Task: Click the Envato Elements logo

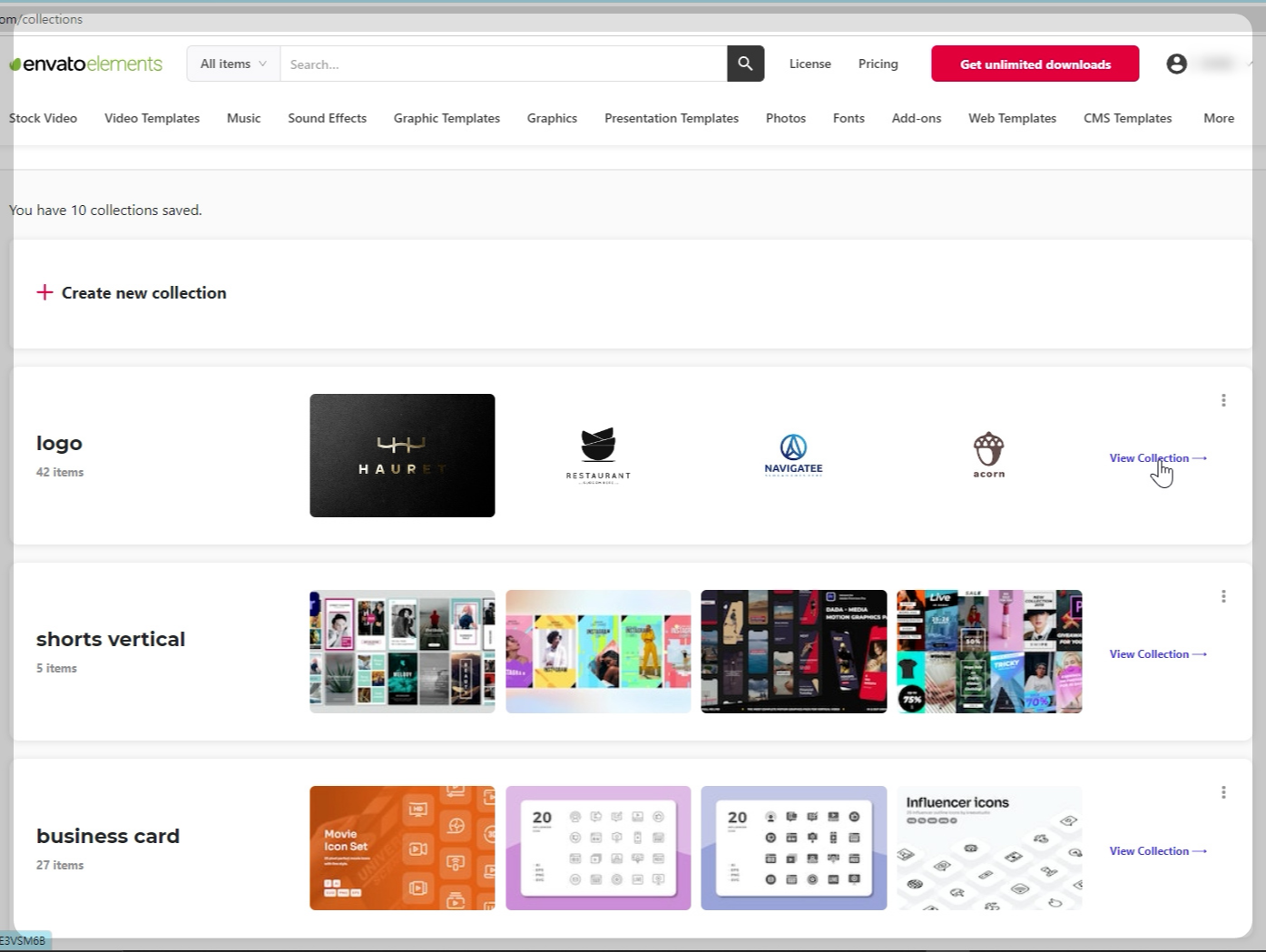Action: click(85, 64)
